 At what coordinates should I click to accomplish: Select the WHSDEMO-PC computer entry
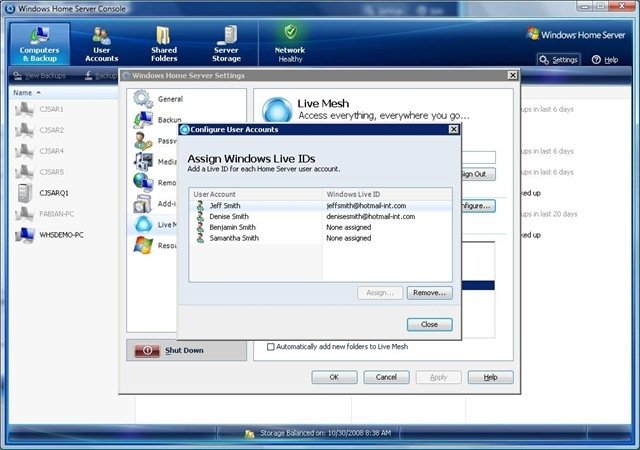tap(60, 236)
